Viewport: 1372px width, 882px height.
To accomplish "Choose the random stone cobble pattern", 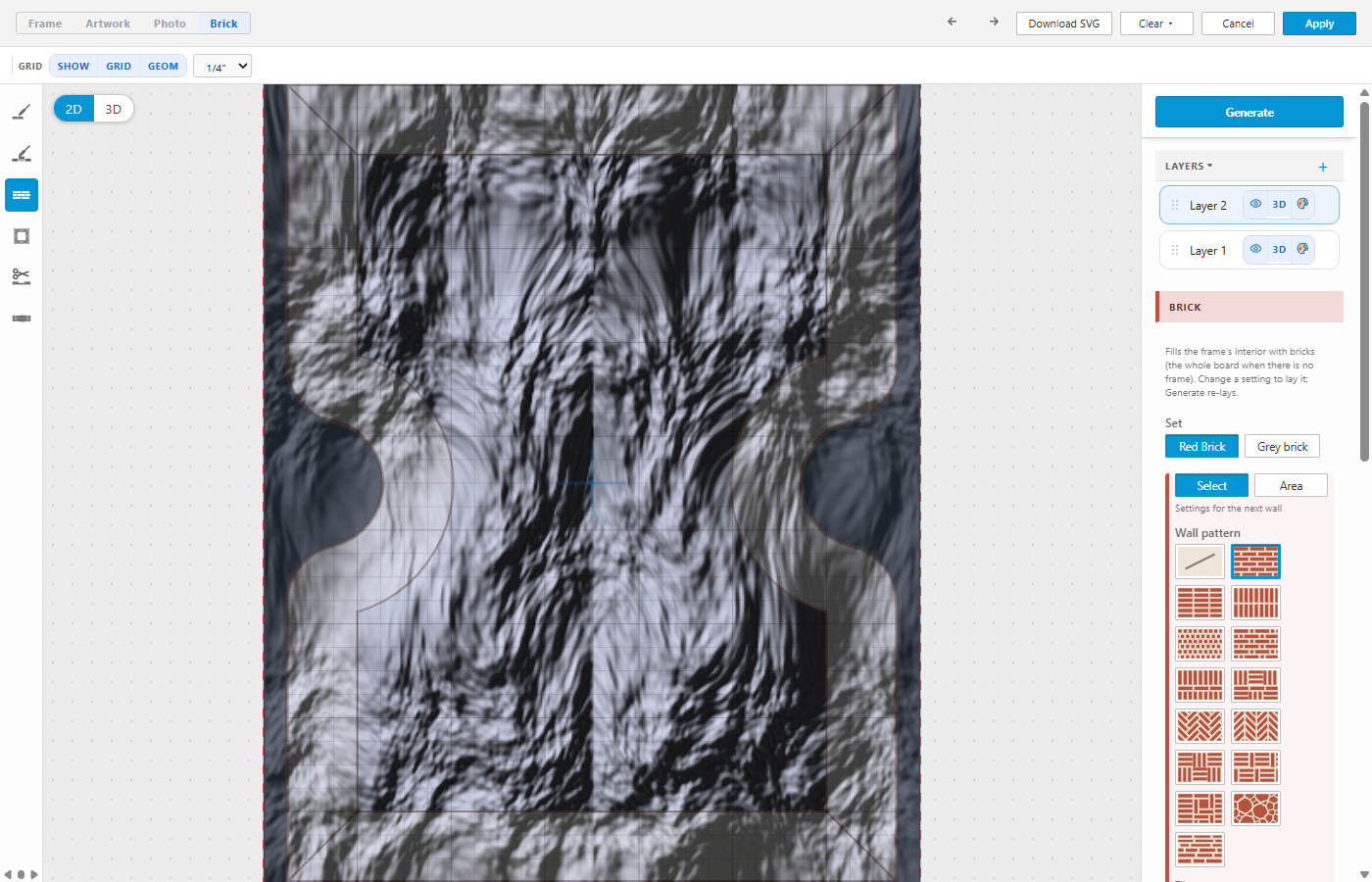I will pyautogui.click(x=1256, y=808).
